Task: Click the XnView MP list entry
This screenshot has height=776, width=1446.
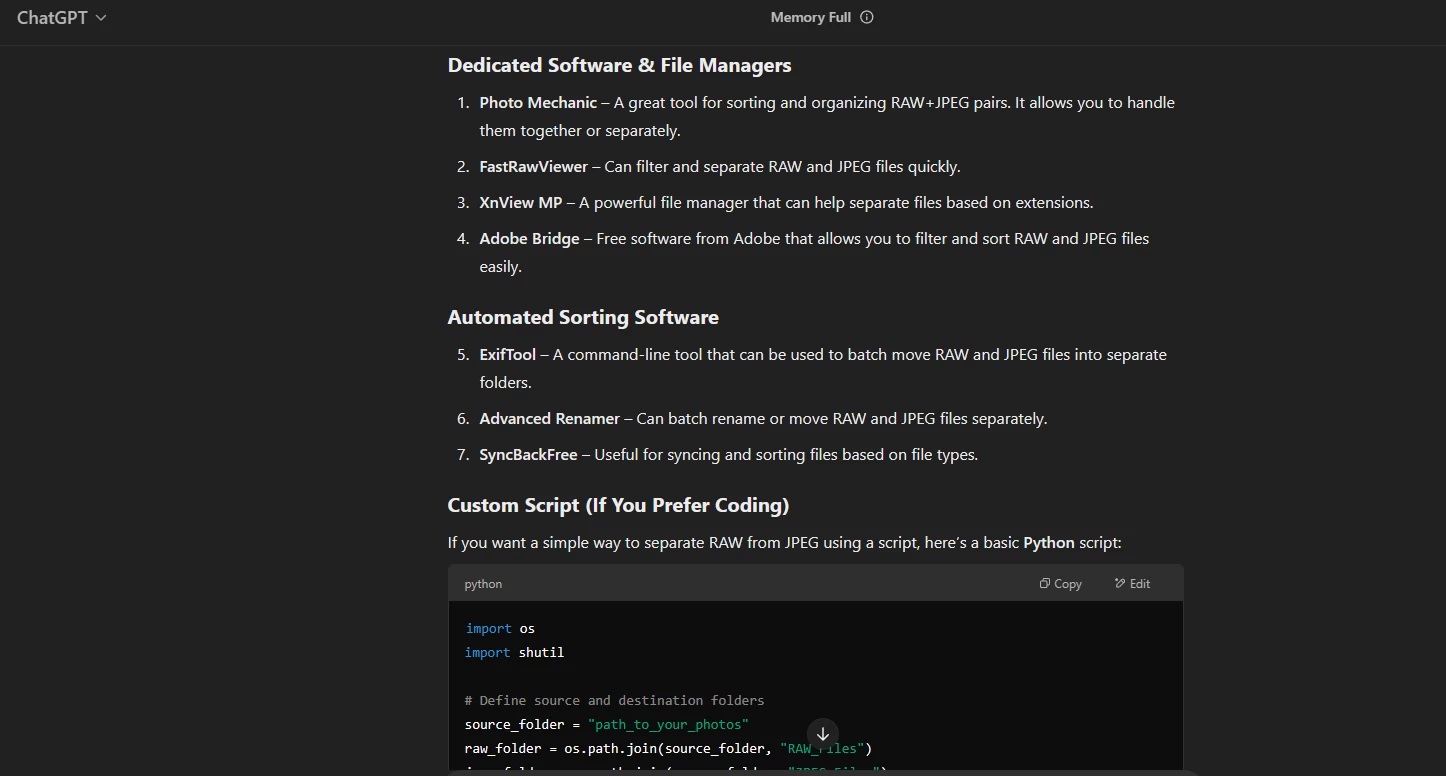Action: click(x=786, y=203)
